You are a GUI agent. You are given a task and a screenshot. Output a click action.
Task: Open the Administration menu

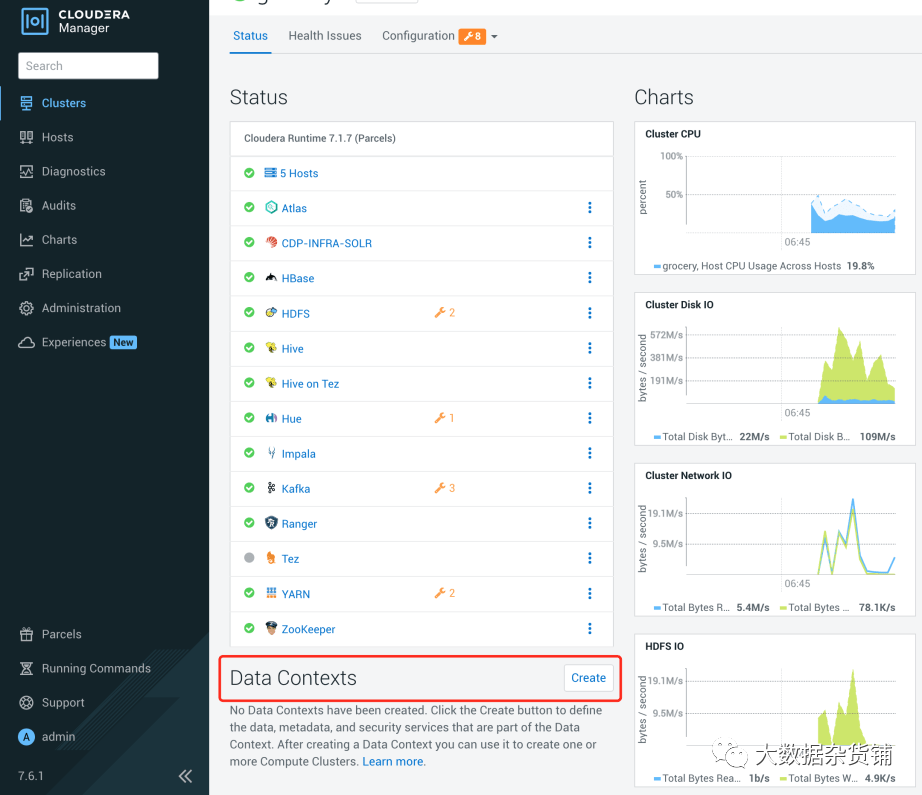[81, 308]
